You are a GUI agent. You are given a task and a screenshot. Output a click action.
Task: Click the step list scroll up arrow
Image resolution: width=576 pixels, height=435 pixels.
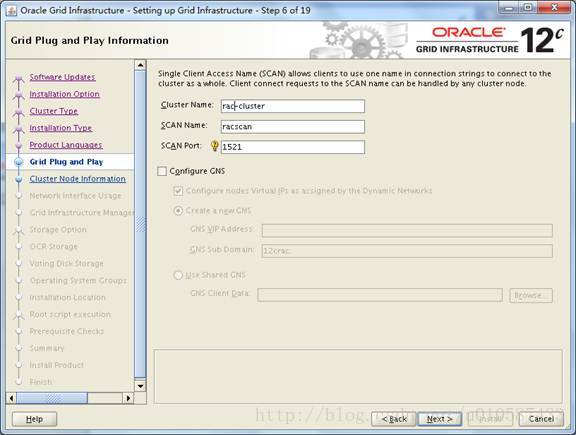(x=140, y=65)
